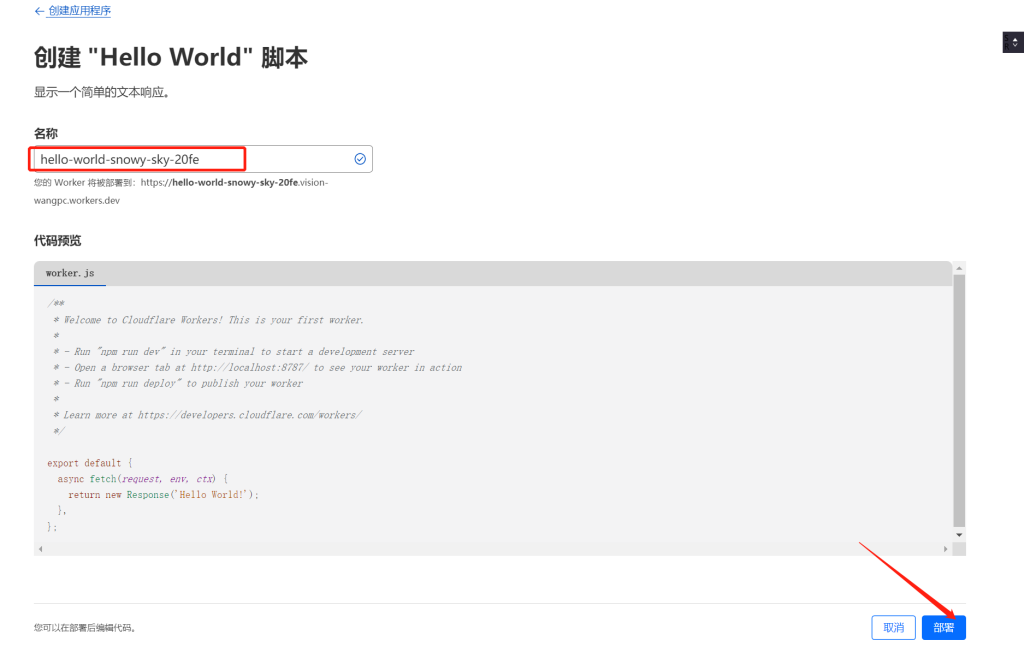The height and width of the screenshot is (658, 1024).
Task: Select the worker.js tab
Action: click(70, 273)
